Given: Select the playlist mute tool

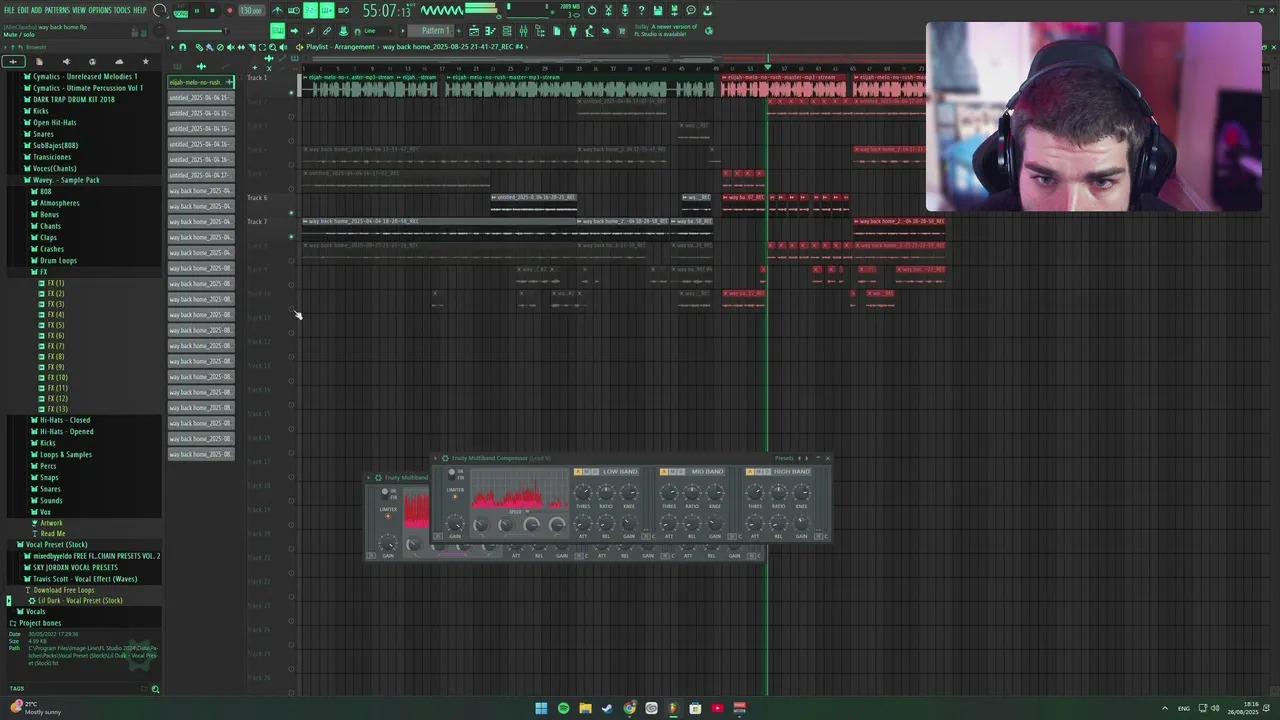Looking at the screenshot, I should tap(230, 47).
